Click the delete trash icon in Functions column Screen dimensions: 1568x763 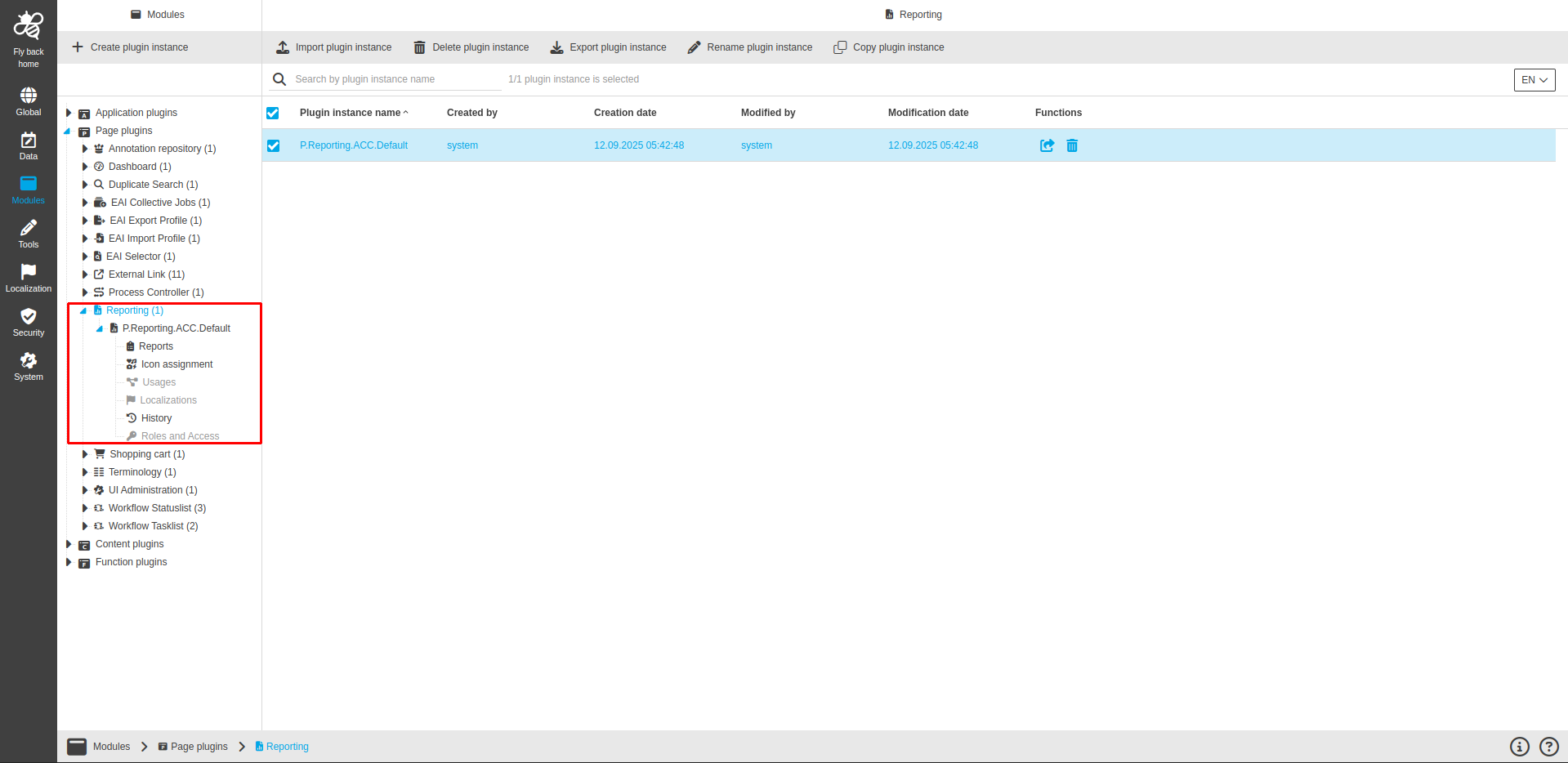click(1072, 145)
